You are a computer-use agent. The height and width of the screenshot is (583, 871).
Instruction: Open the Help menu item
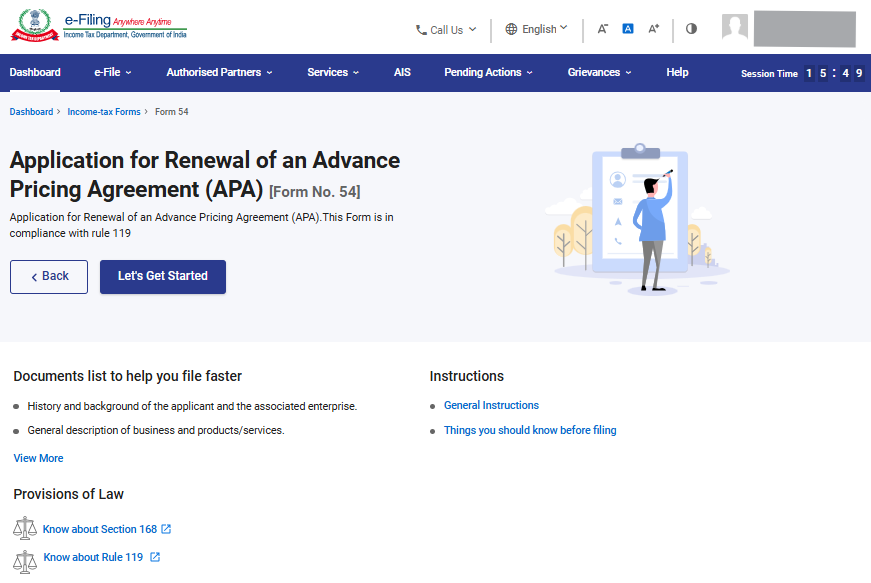[677, 72]
